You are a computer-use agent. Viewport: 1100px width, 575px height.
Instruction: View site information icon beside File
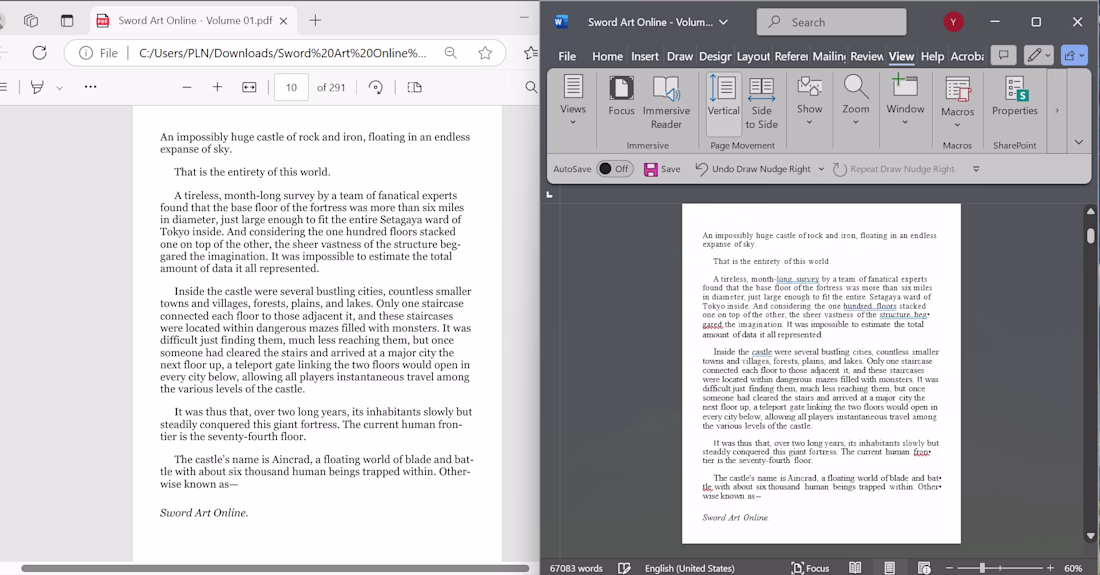[86, 53]
